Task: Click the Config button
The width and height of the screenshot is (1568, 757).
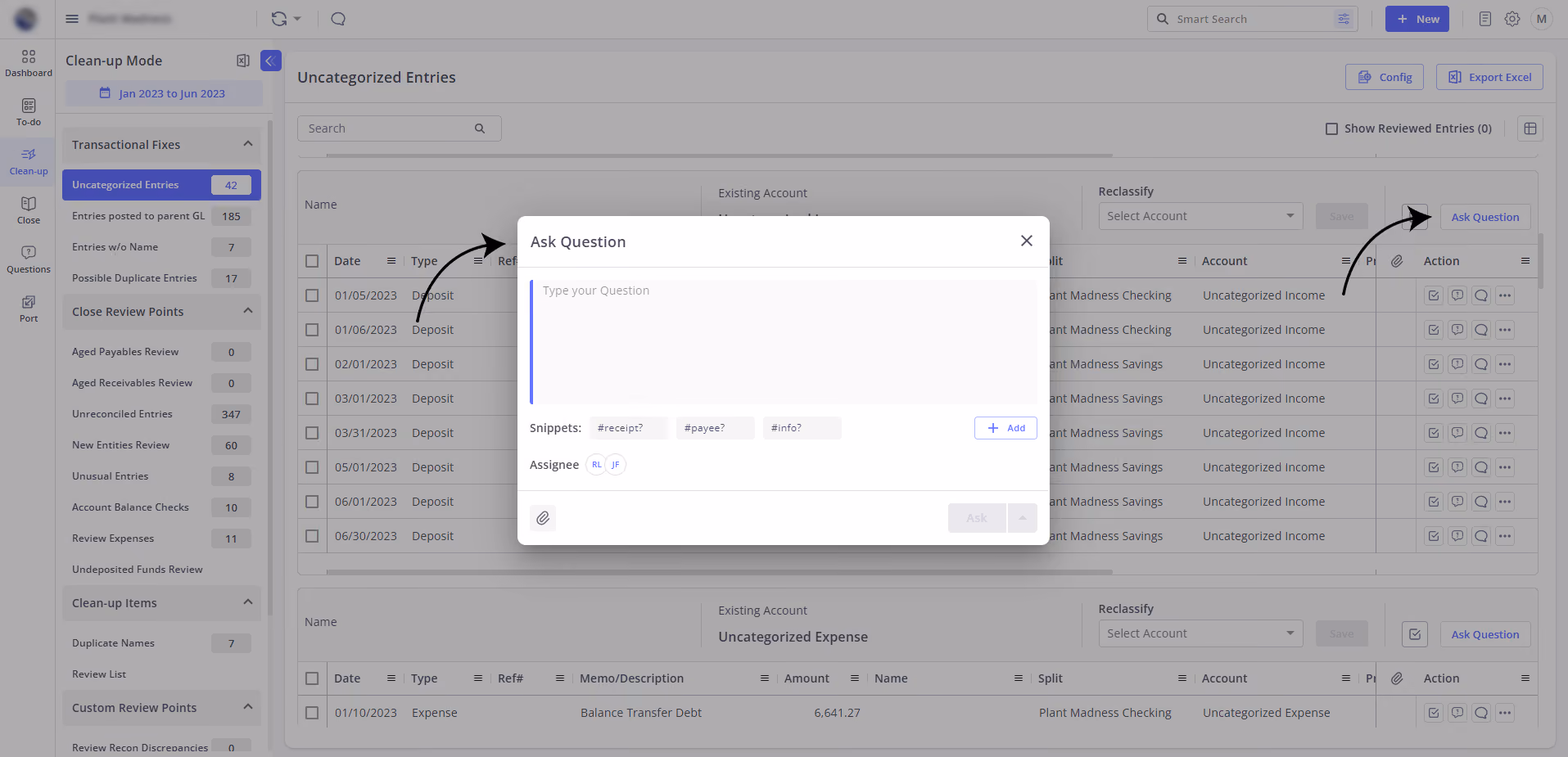Action: 1385,77
